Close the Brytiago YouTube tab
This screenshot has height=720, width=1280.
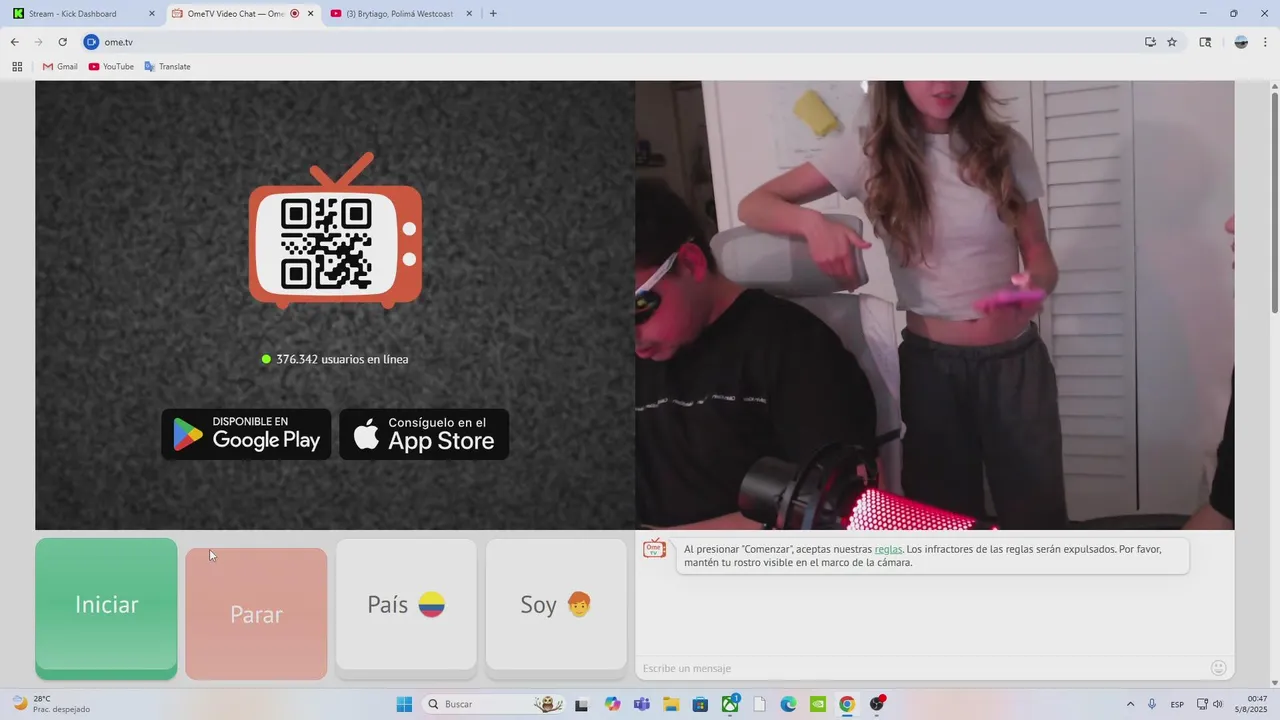point(469,14)
